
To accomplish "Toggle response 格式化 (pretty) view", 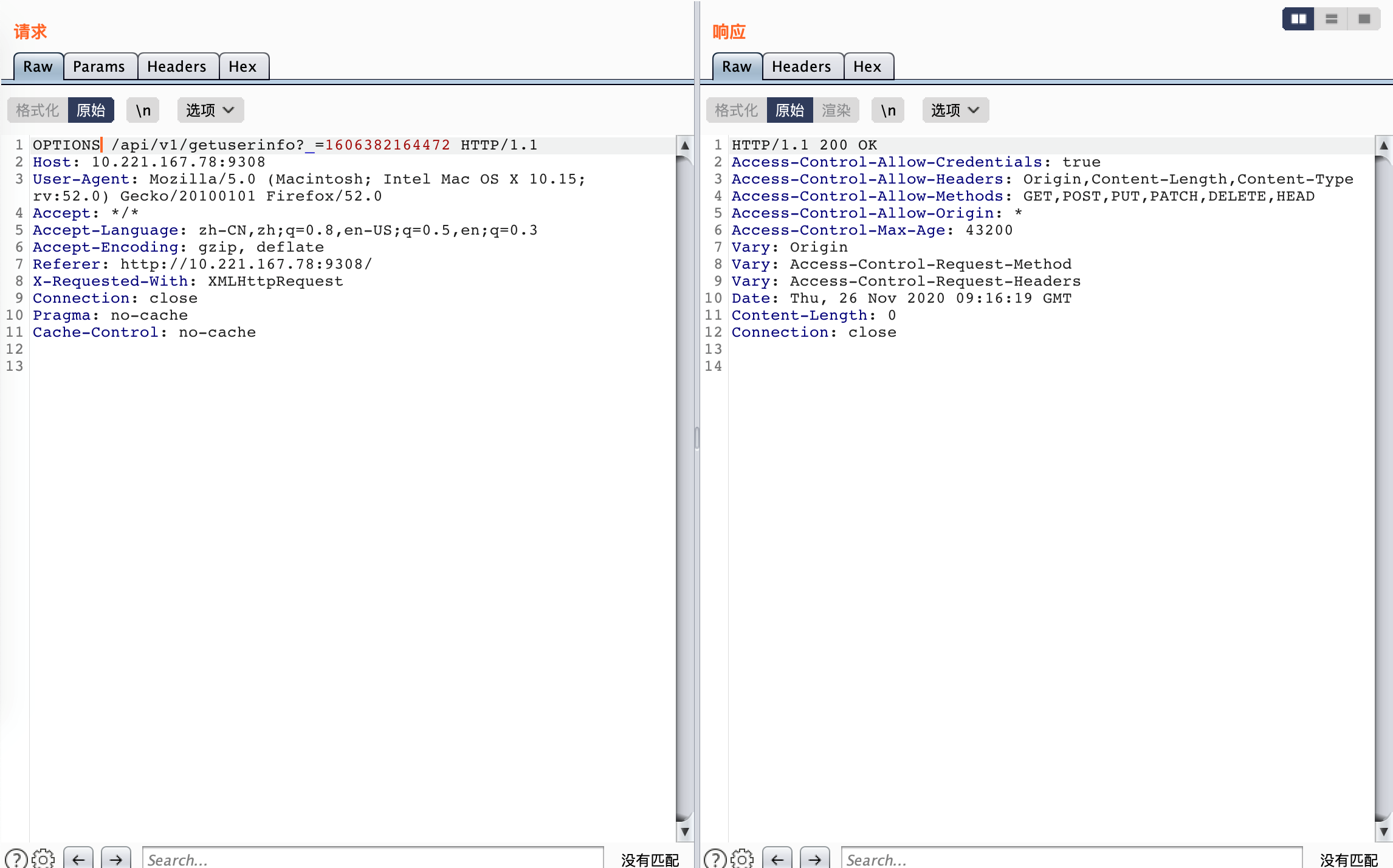I will point(737,110).
